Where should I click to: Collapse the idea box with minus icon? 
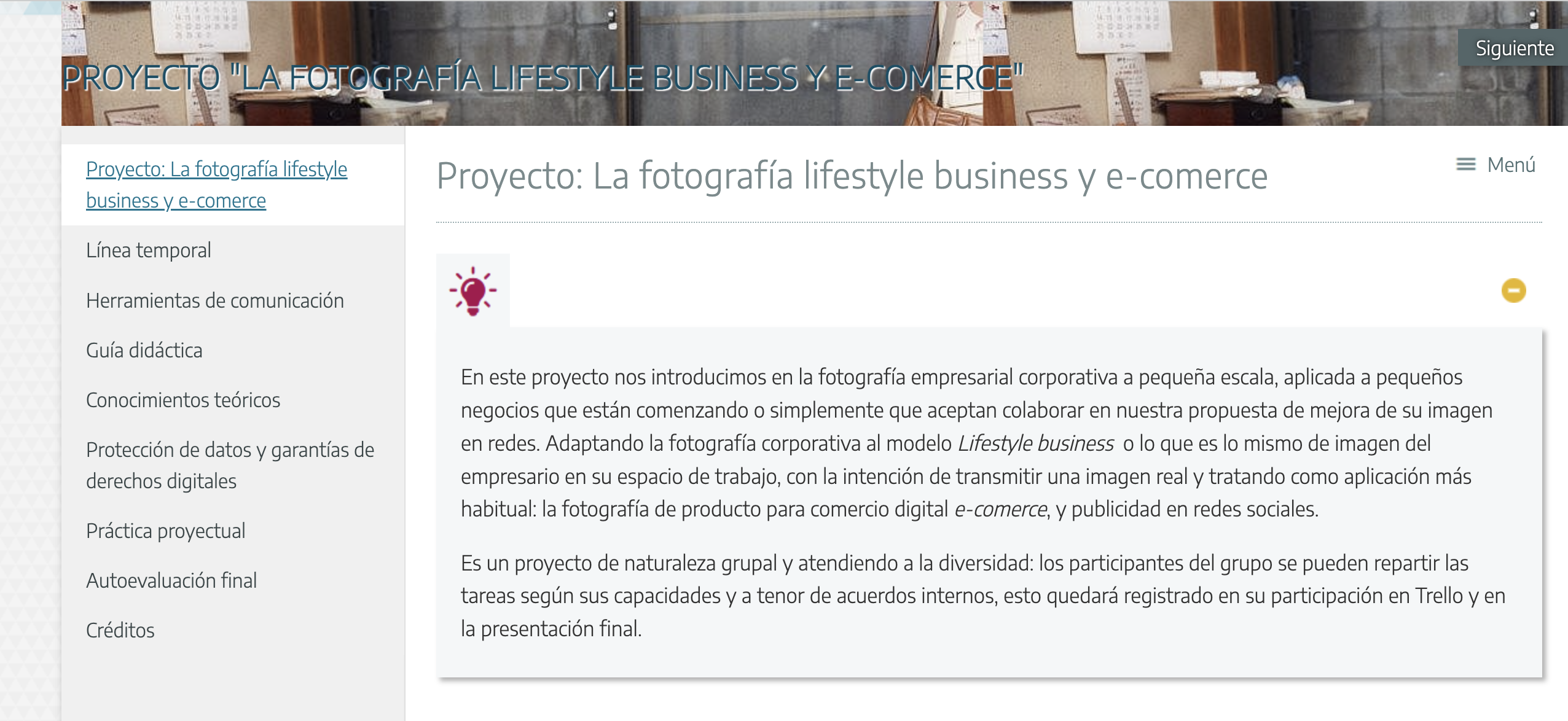click(x=1513, y=290)
